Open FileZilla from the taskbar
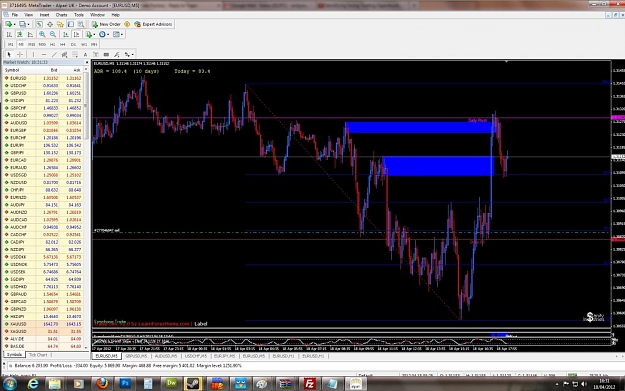625x391 pixels. 309,384
